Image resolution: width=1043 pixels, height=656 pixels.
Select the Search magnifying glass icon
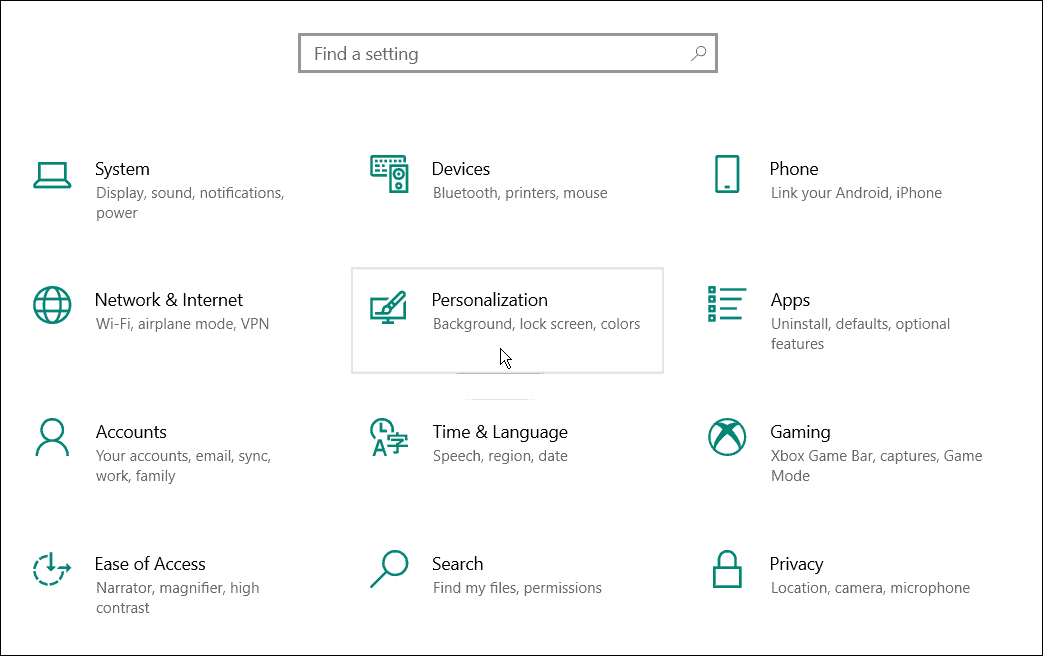click(389, 570)
